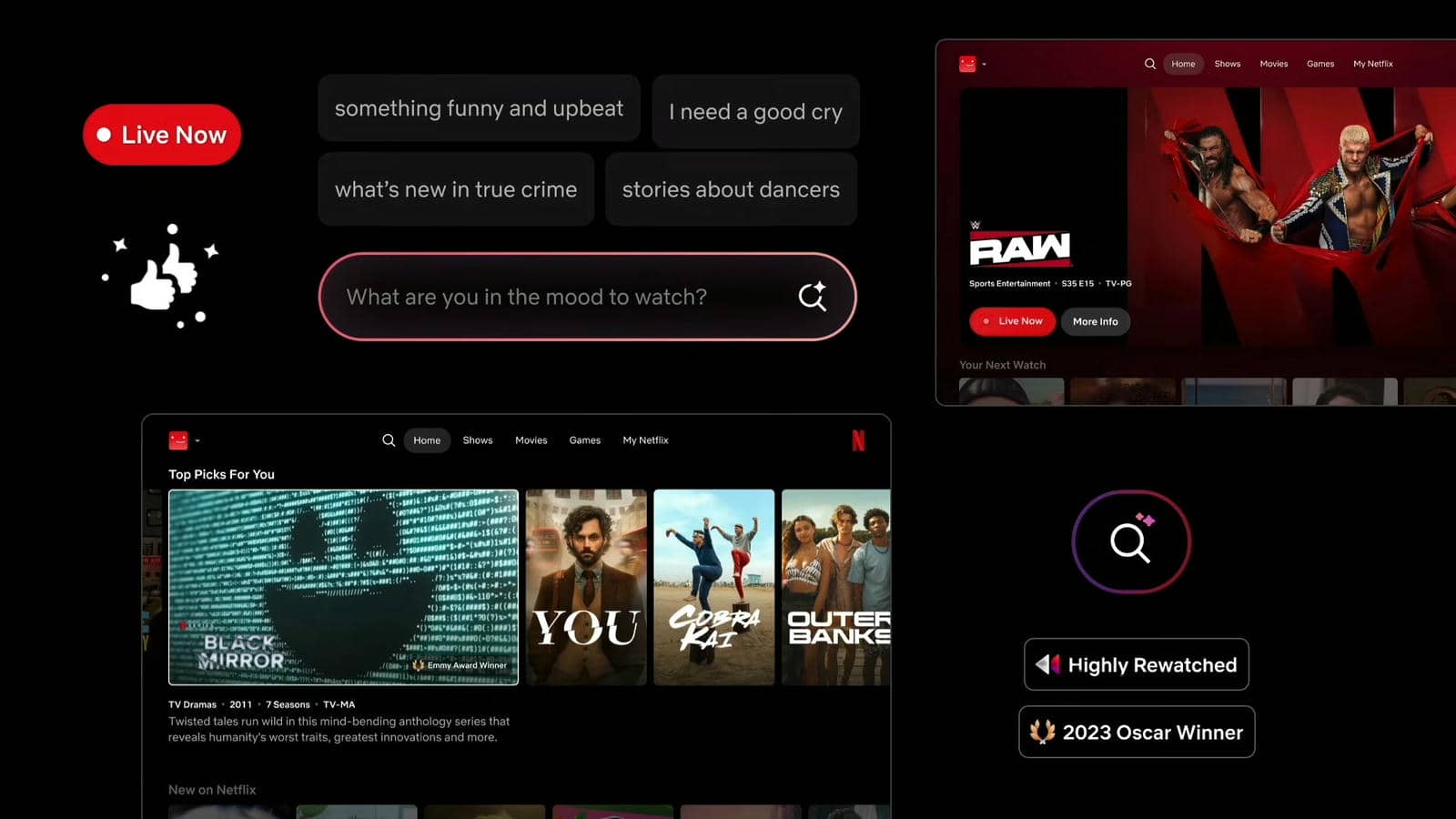The image size is (1456, 819).
Task: Open My Netflix in top-right panel
Action: pyautogui.click(x=1372, y=64)
